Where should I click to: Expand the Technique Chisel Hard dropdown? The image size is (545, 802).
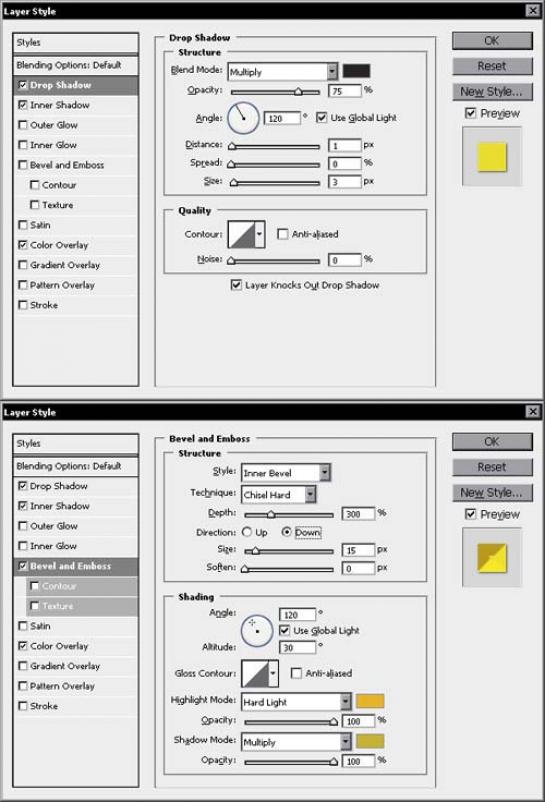(x=279, y=495)
